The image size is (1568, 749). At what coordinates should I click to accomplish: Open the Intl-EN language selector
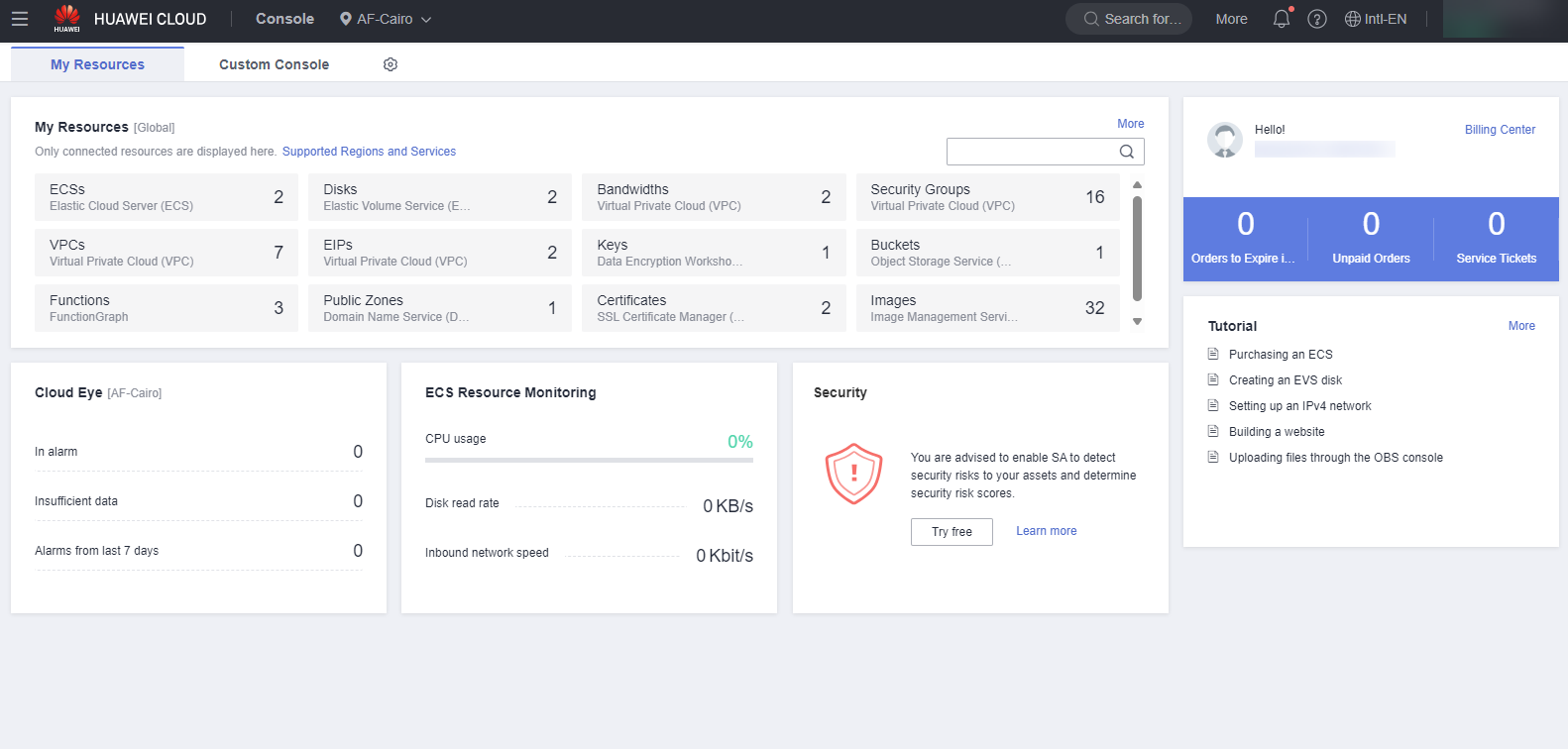point(1376,19)
